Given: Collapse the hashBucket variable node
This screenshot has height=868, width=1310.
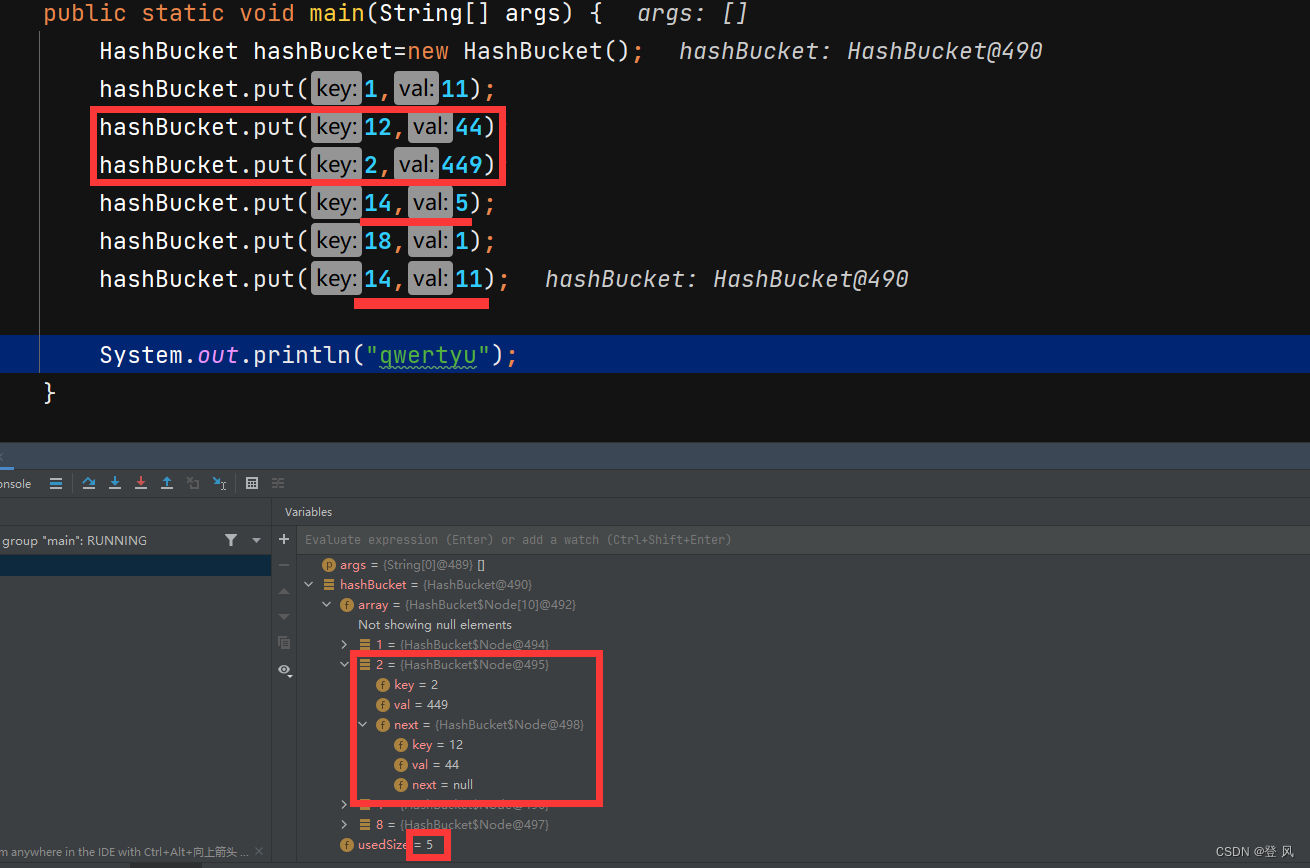Looking at the screenshot, I should pos(308,585).
